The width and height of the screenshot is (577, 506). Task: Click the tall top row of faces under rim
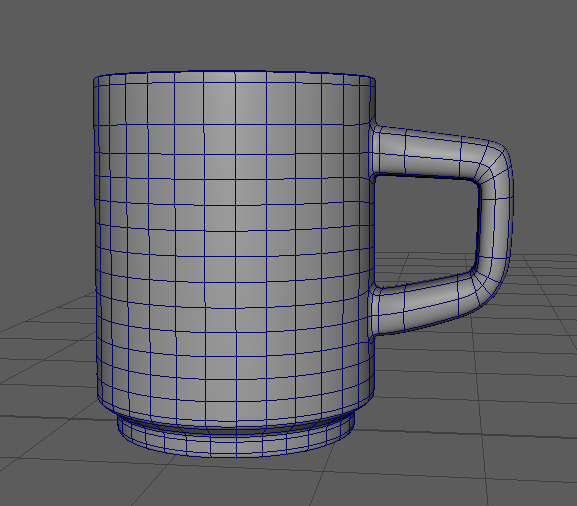coord(234,104)
